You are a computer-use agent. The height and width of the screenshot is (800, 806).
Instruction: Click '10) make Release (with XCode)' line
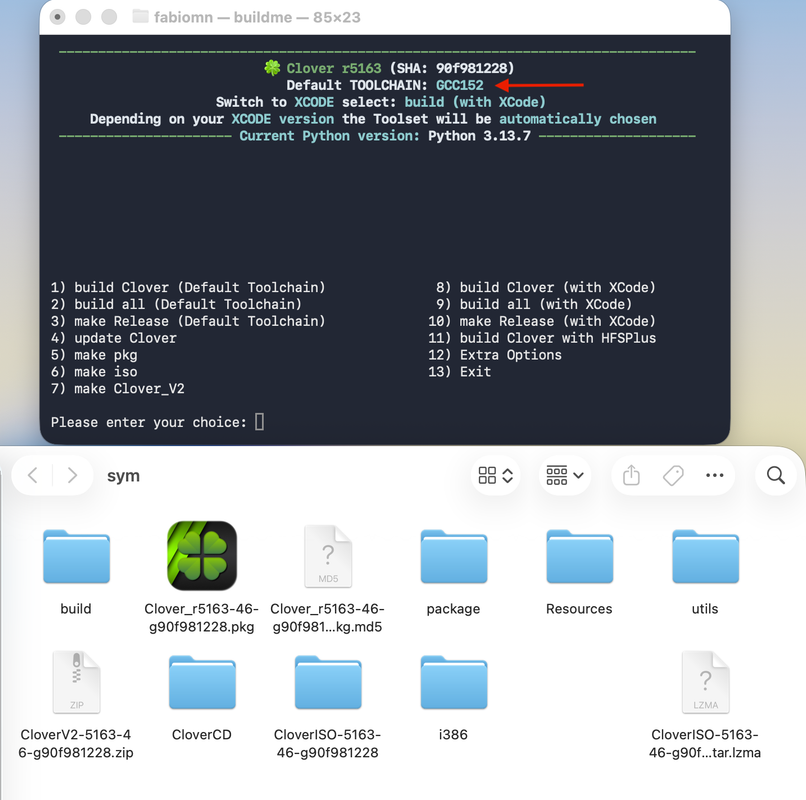tap(542, 321)
